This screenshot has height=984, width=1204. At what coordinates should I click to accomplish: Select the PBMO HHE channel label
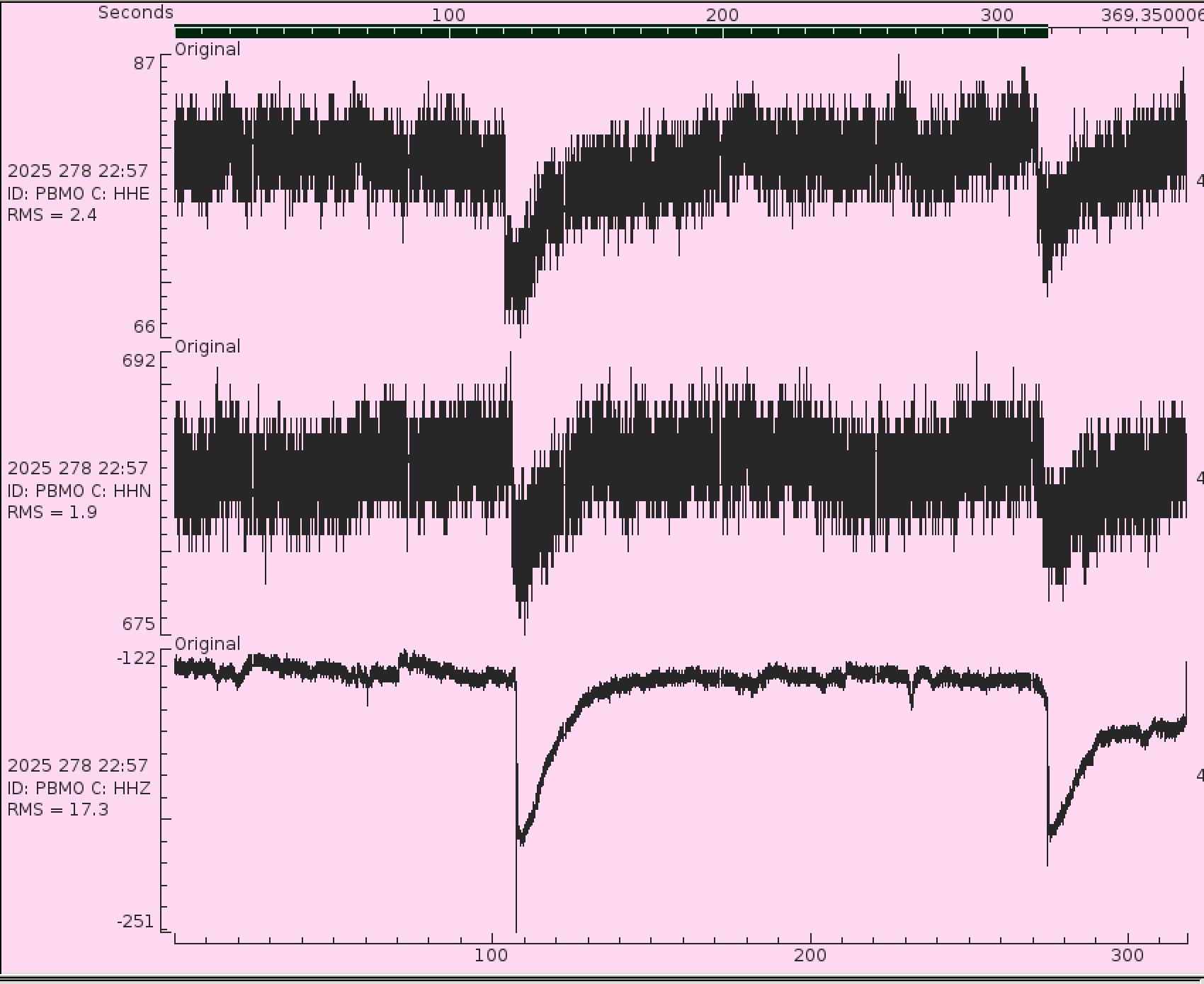(x=79, y=193)
